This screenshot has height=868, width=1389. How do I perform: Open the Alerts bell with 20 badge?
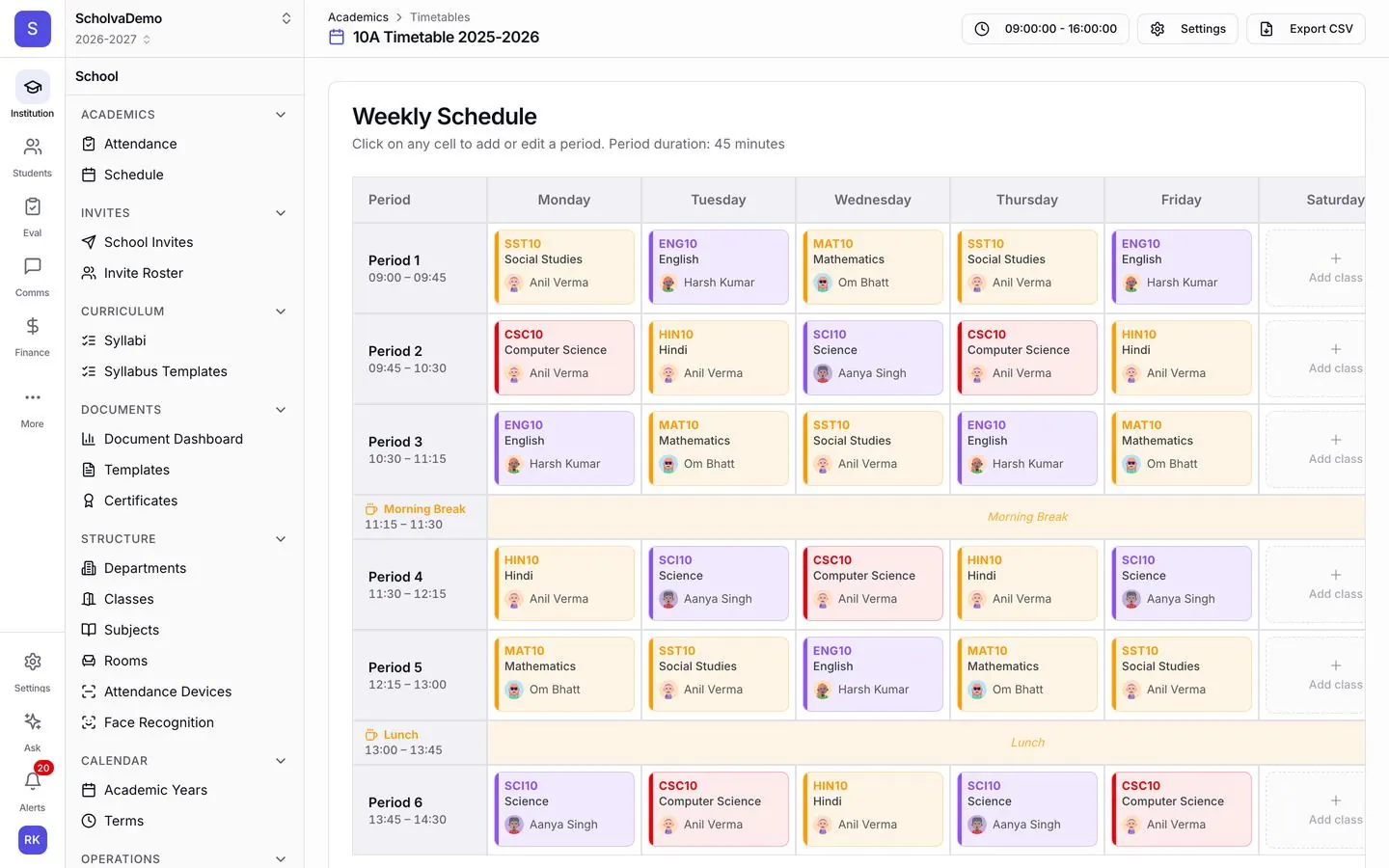point(32,781)
